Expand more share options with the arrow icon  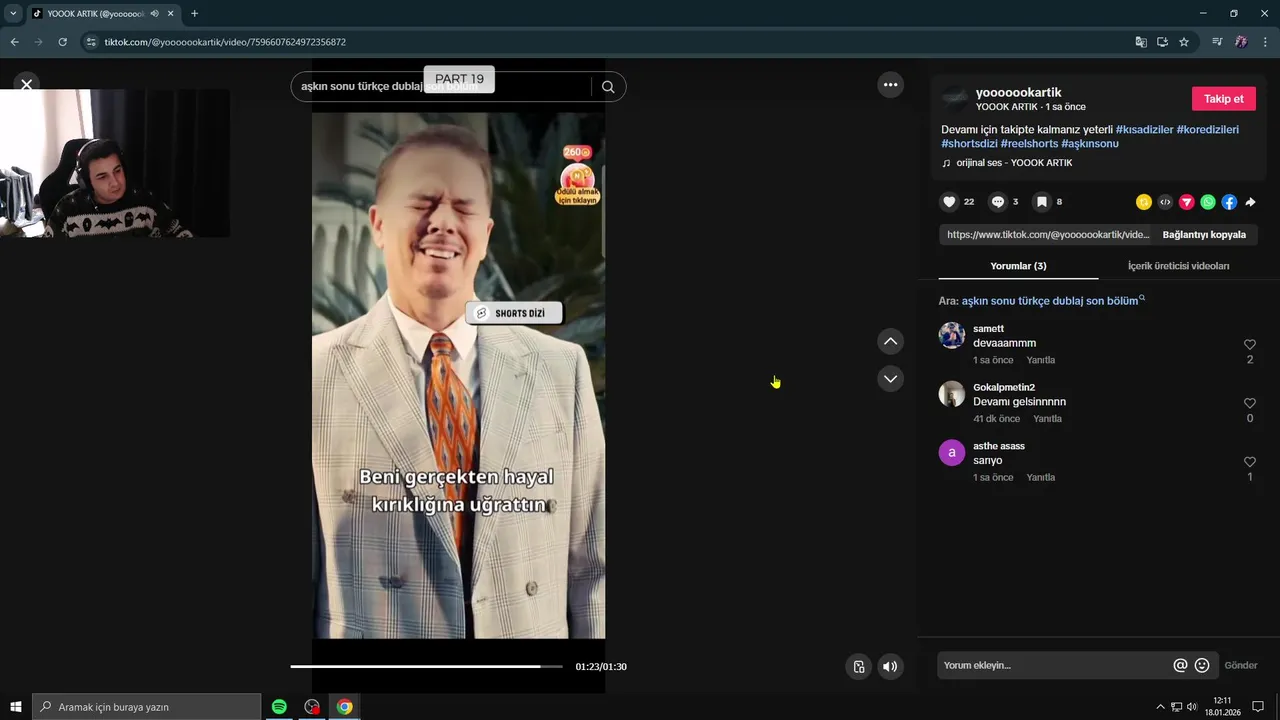1250,202
